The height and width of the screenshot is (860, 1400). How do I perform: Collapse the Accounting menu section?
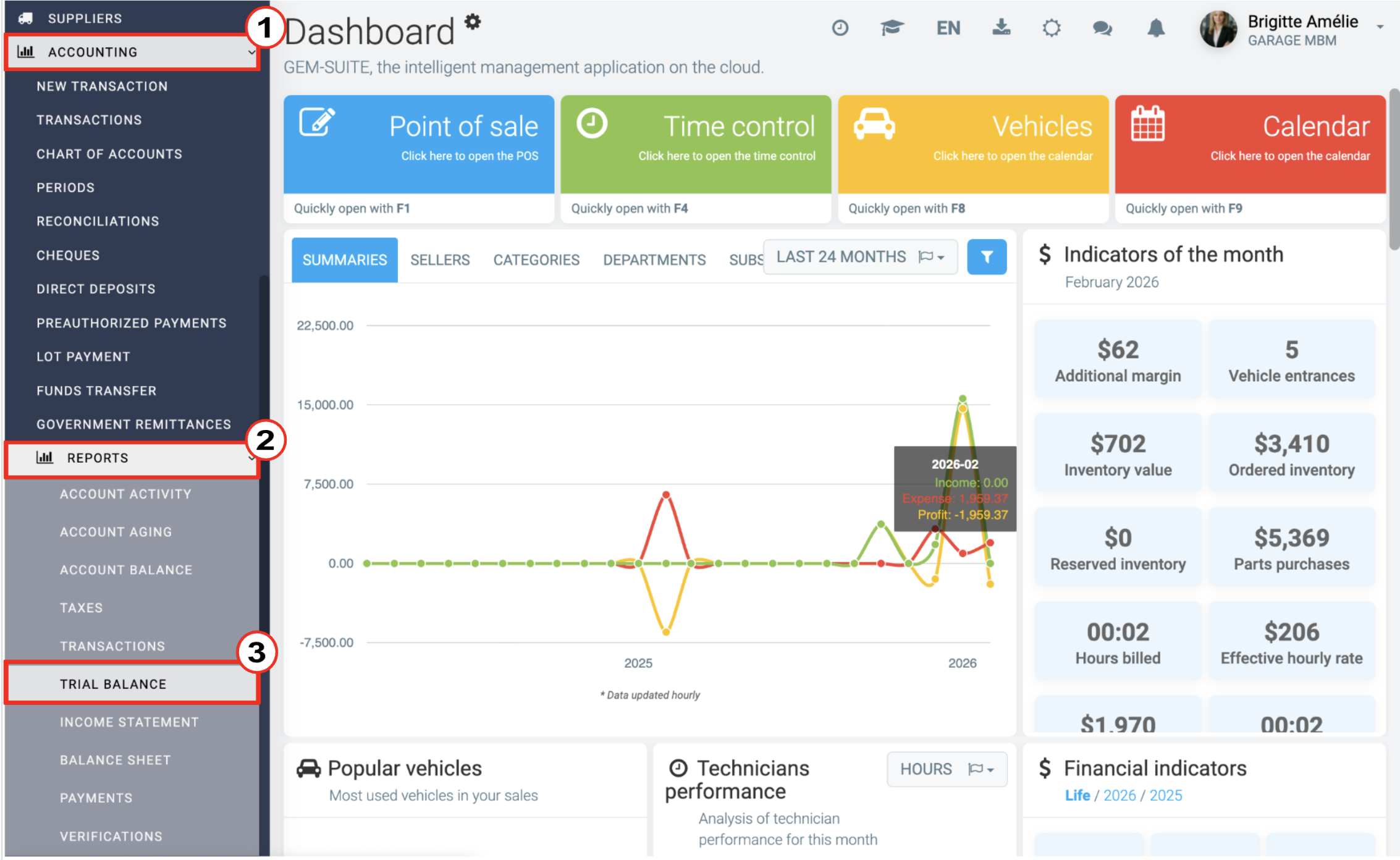pyautogui.click(x=133, y=53)
